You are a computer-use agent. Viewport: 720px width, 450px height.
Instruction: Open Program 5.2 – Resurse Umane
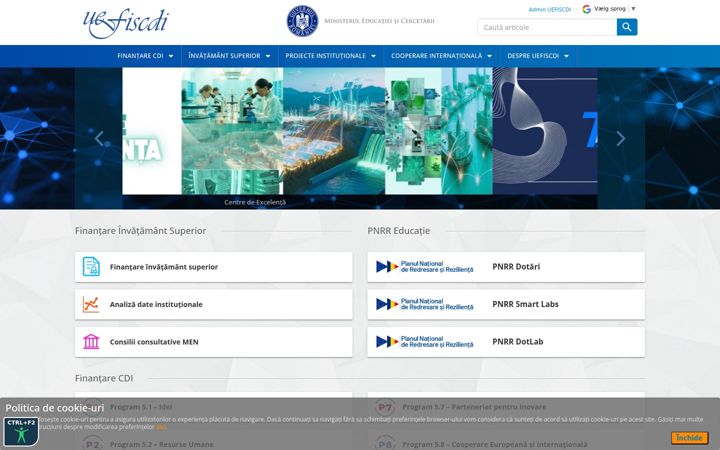coord(162,444)
